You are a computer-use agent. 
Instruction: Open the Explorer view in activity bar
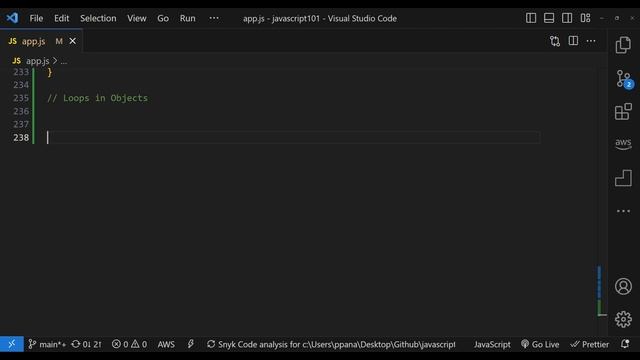tap(623, 45)
